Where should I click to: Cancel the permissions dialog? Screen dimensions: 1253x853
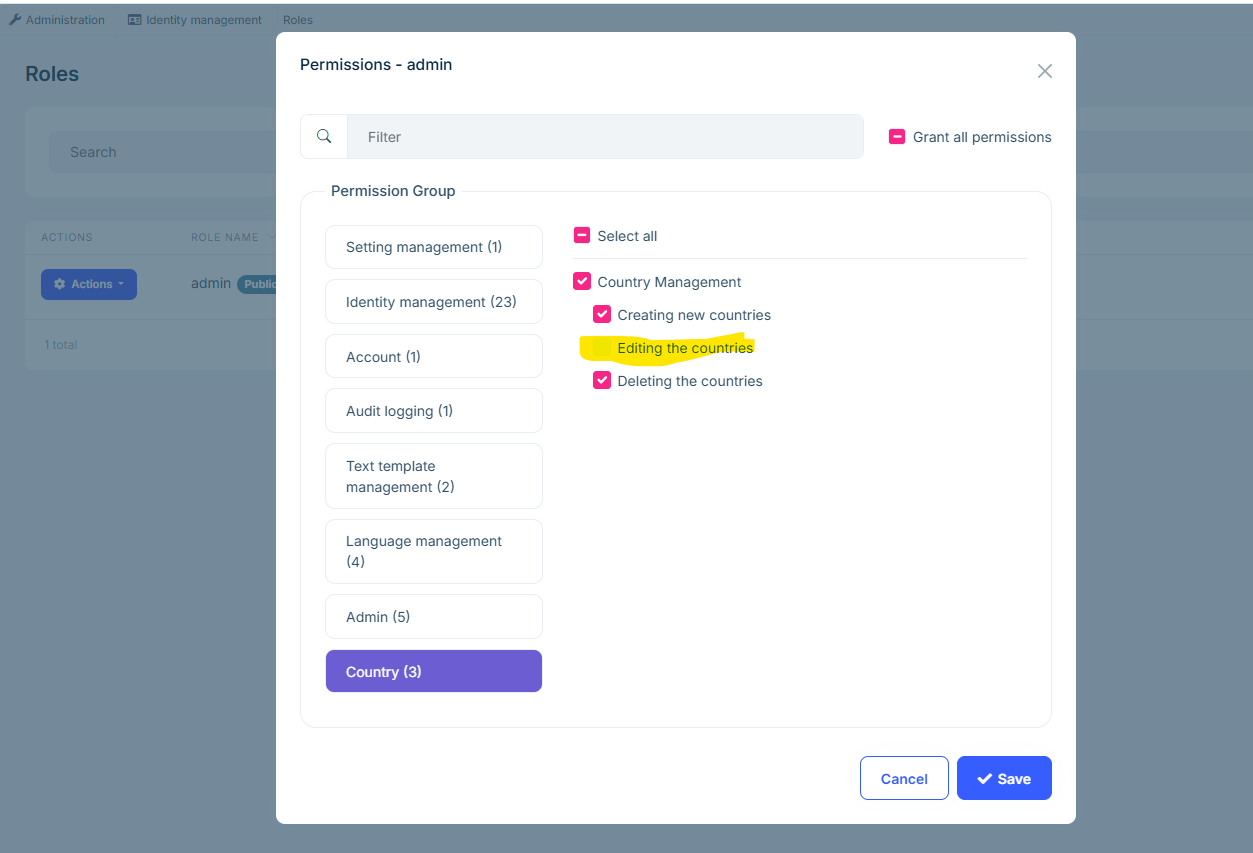[904, 778]
